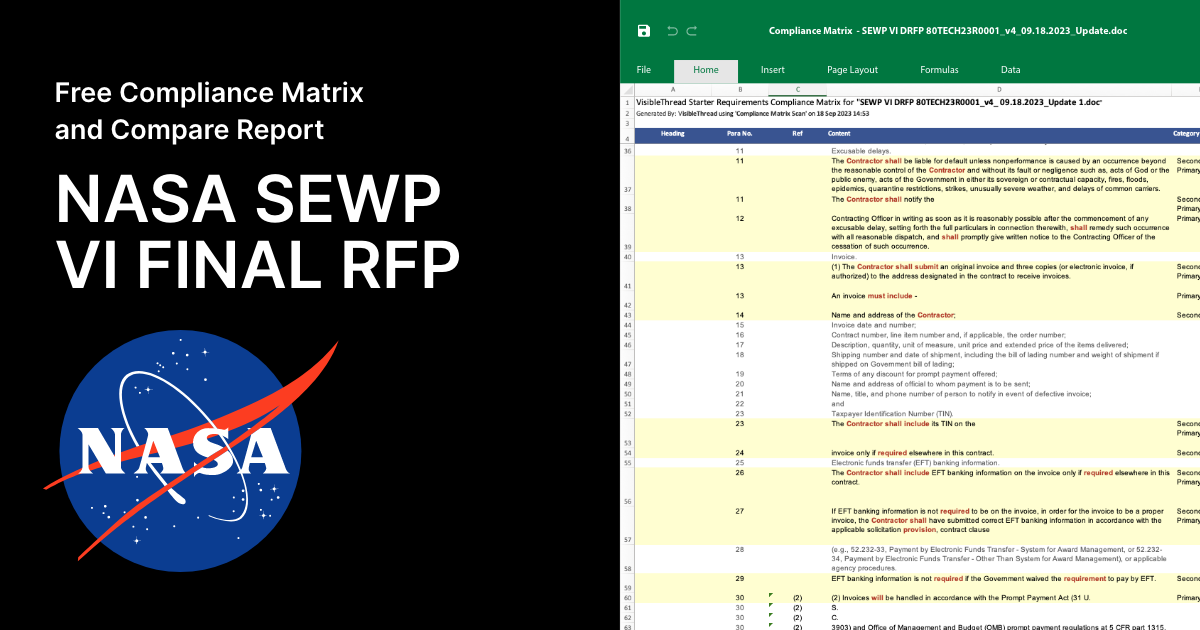
Task: Click the Redo icon
Action: (x=691, y=31)
